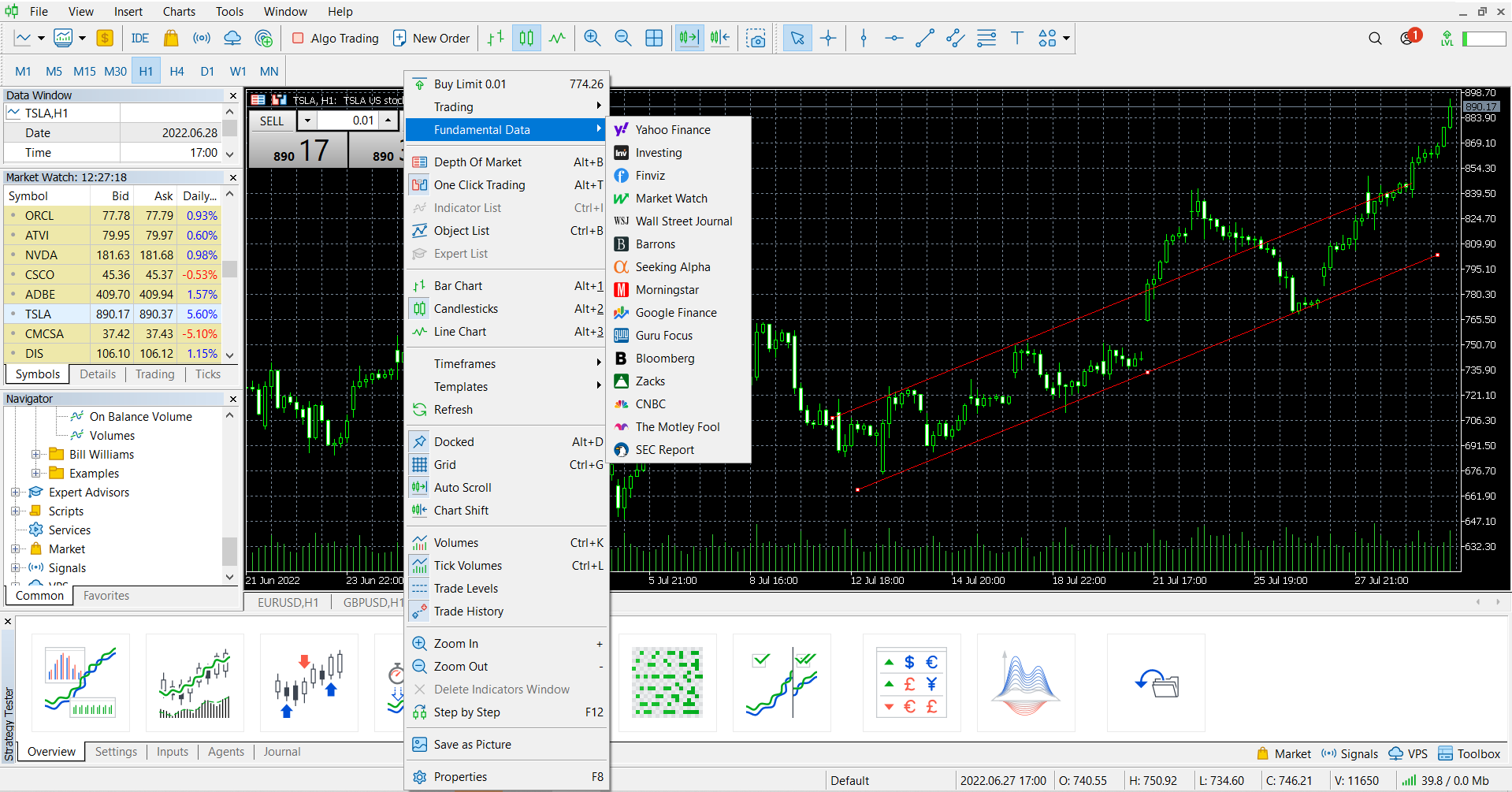The image size is (1512, 792).
Task: Toggle Docked in the context menu
Action: click(x=507, y=441)
